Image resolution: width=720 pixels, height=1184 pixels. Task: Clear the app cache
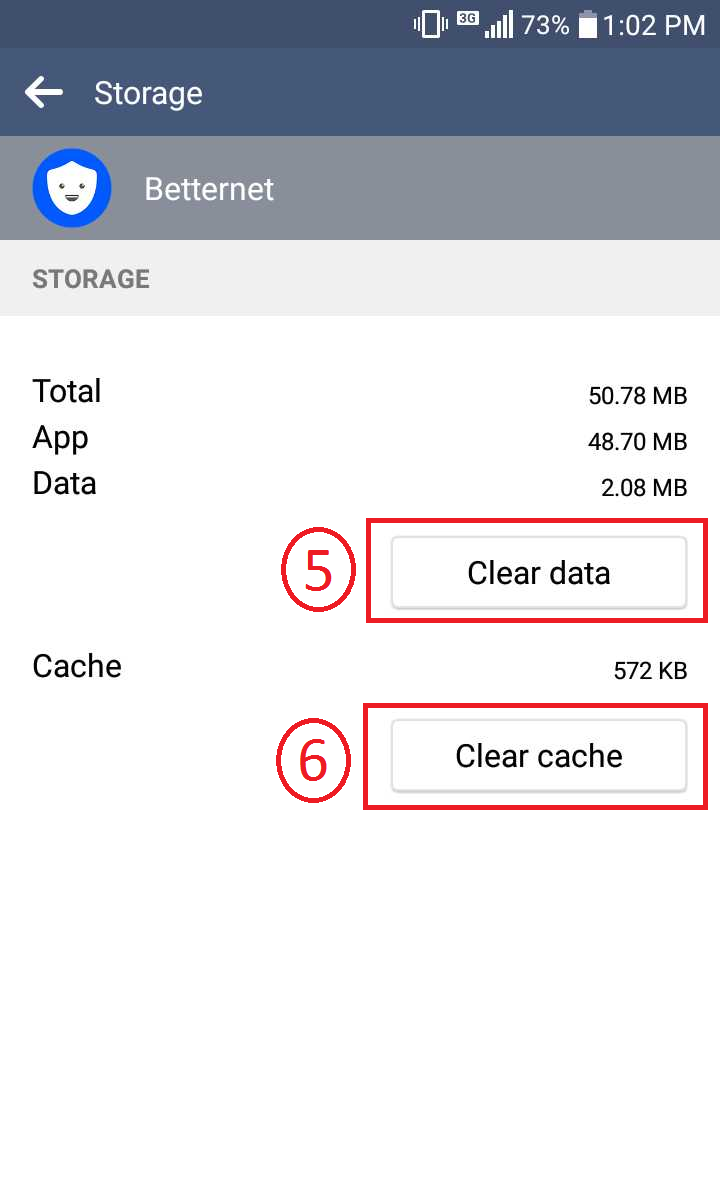[x=539, y=756]
